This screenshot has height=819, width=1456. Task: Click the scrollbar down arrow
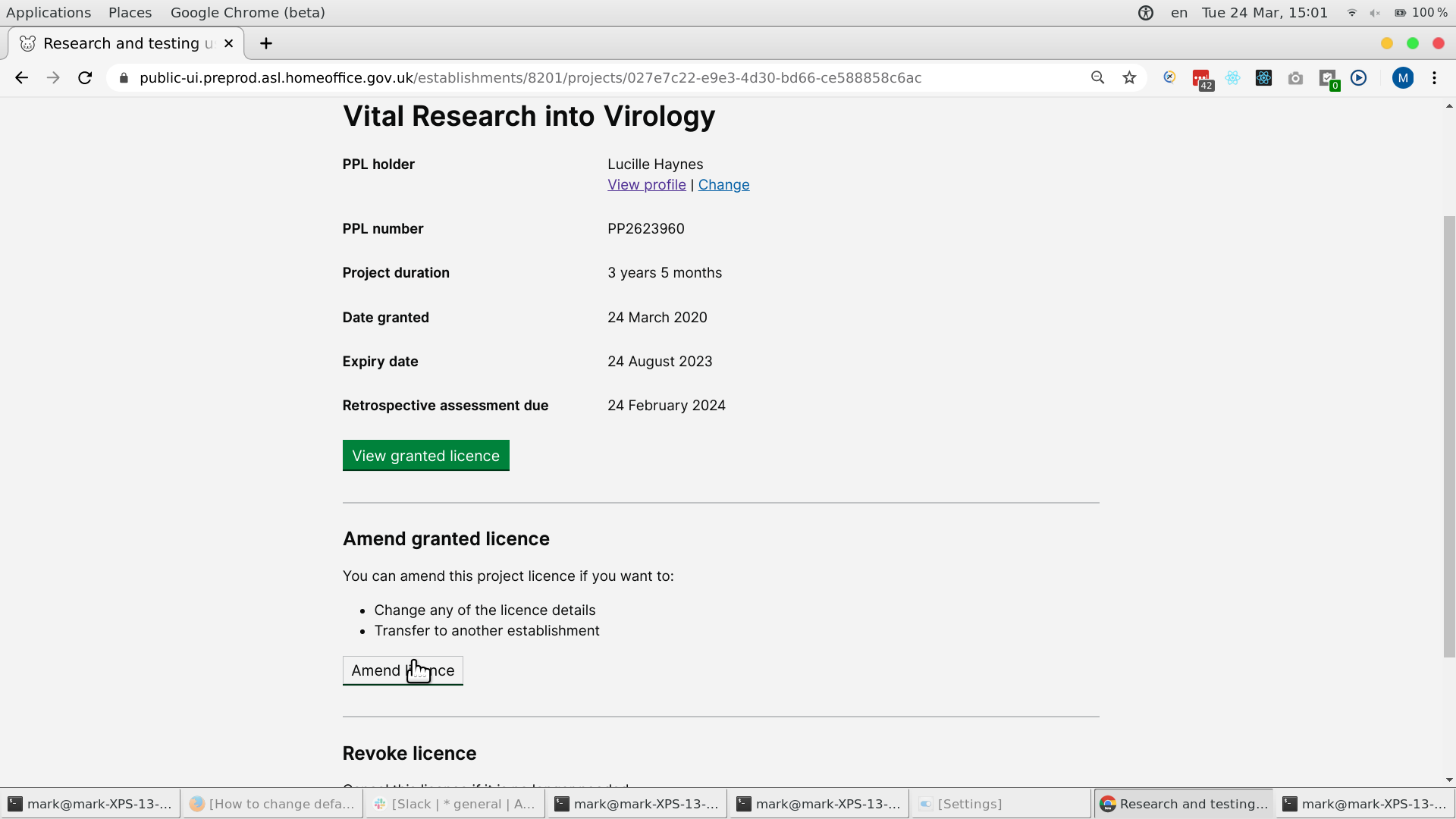coord(1449,780)
